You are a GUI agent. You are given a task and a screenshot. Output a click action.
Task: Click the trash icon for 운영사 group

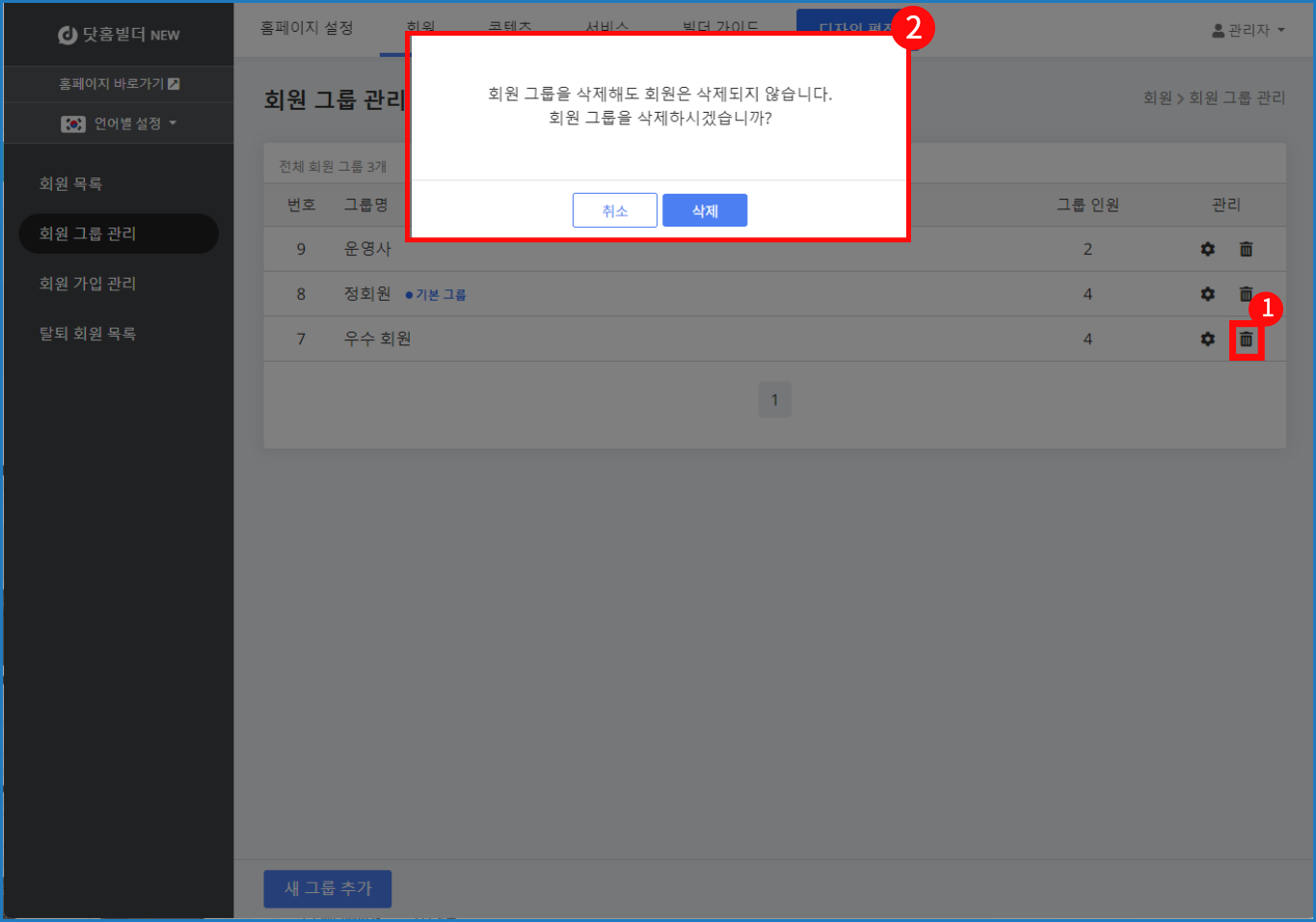1246,250
